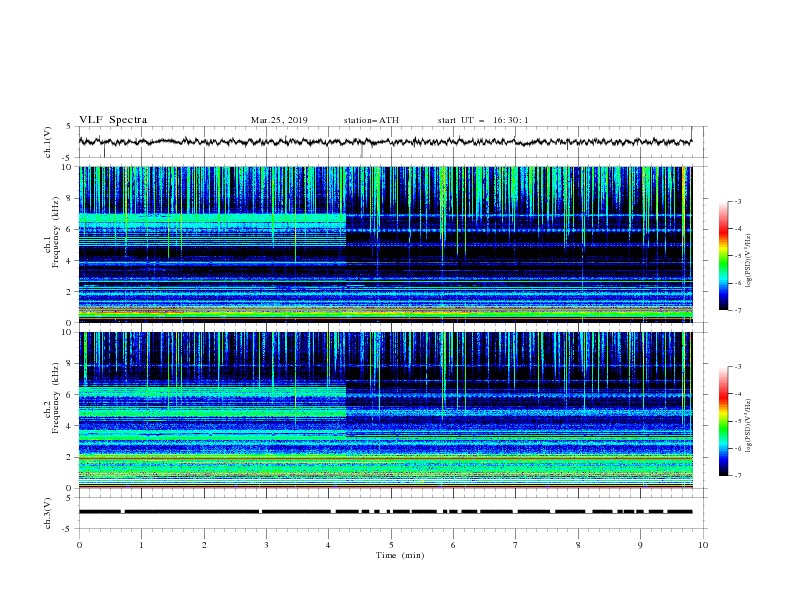Click the time axis tick label '2'
The width and height of the screenshot is (792, 612).
coord(204,545)
